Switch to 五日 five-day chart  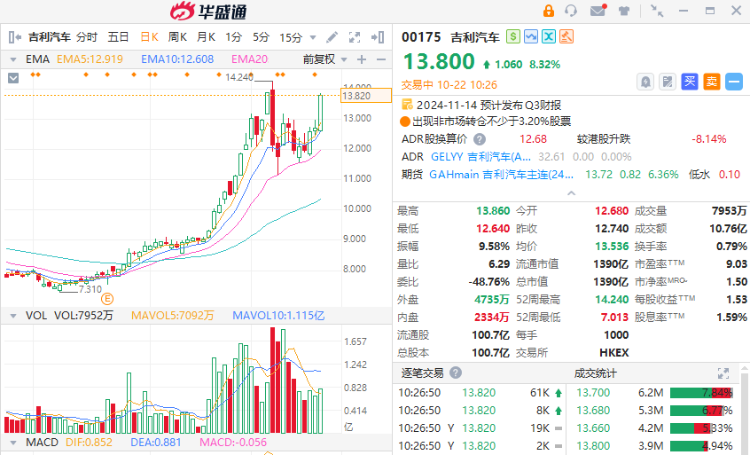(118, 37)
